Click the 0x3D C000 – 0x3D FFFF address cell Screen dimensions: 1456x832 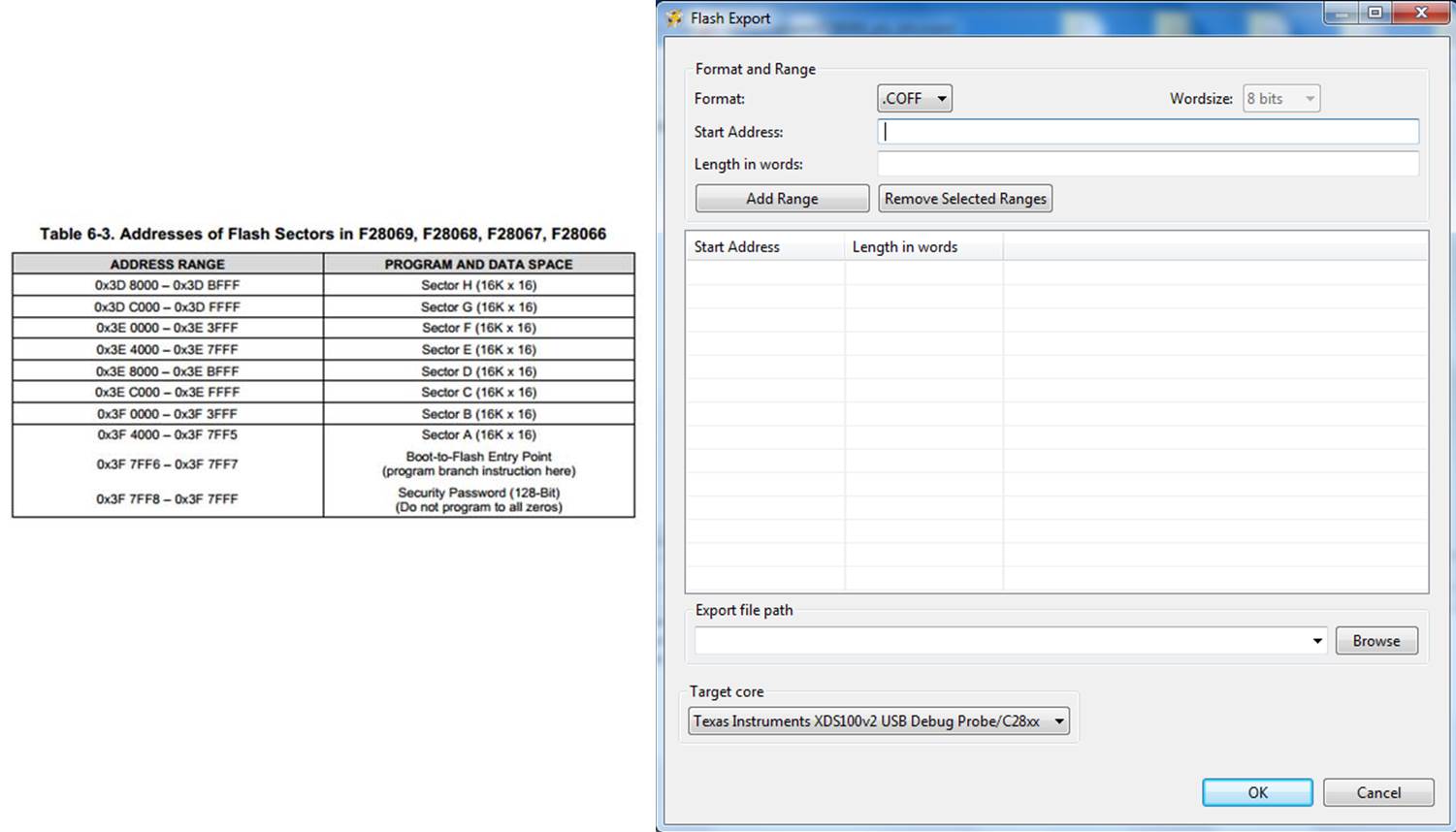[168, 306]
